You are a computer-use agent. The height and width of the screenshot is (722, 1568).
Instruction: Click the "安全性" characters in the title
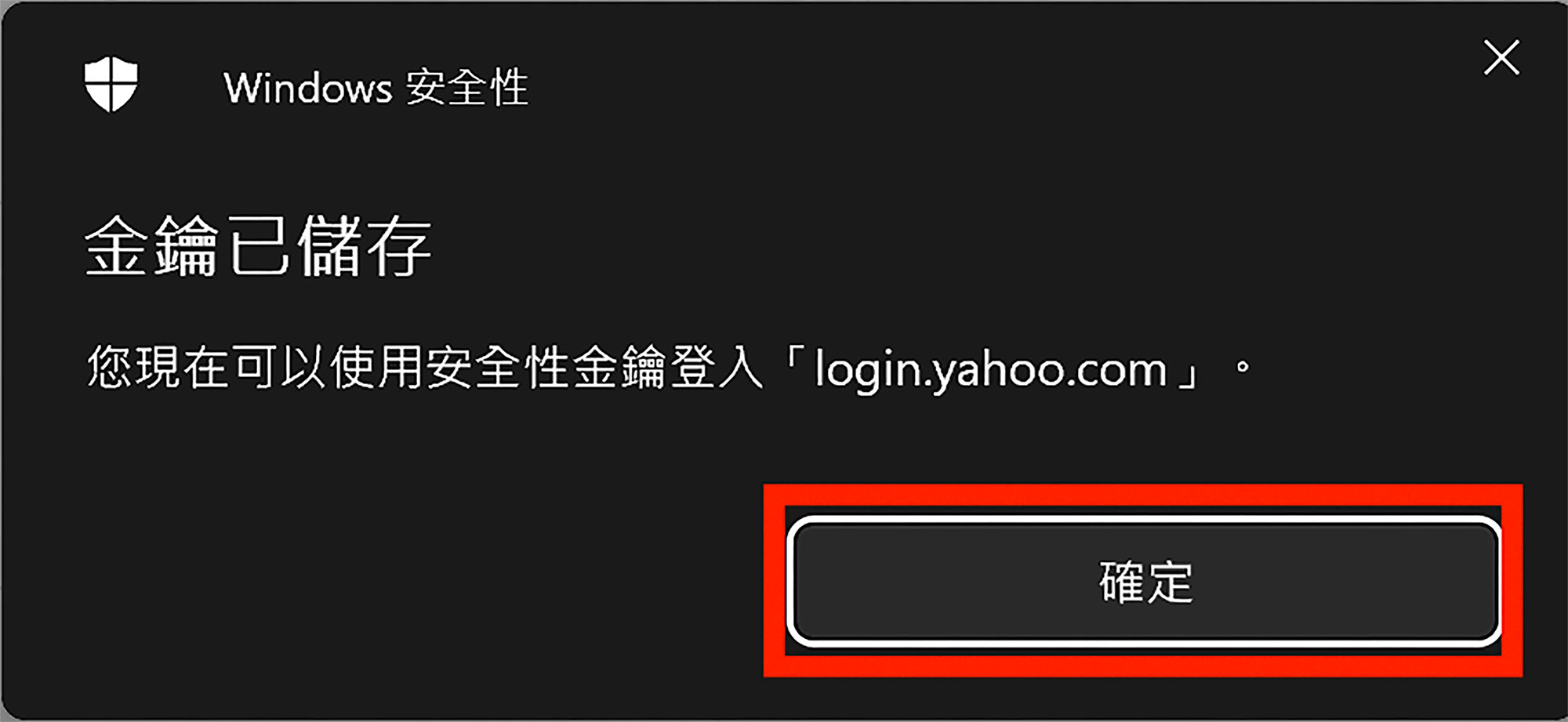(x=467, y=87)
